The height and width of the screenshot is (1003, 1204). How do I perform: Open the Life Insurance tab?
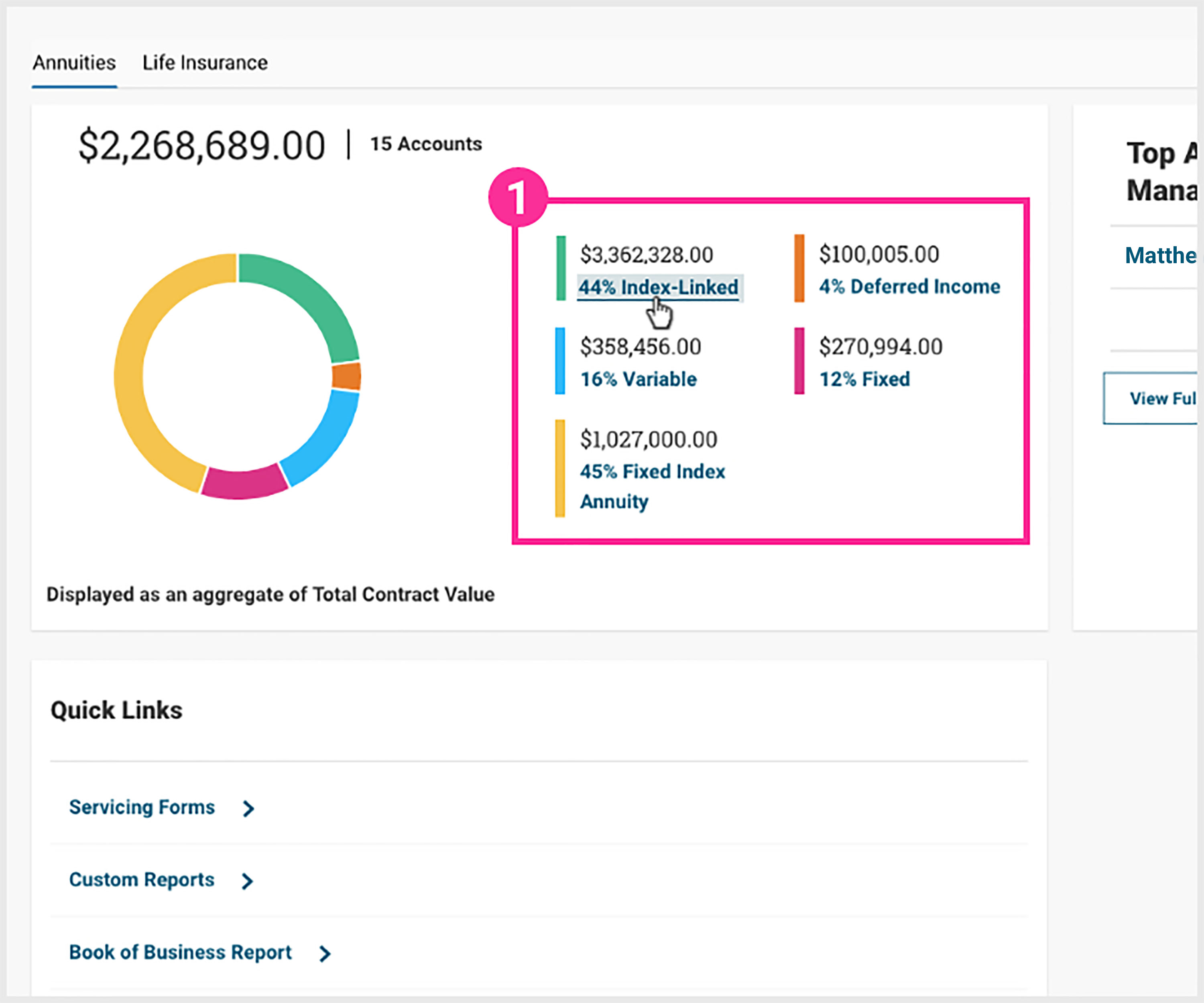[205, 63]
